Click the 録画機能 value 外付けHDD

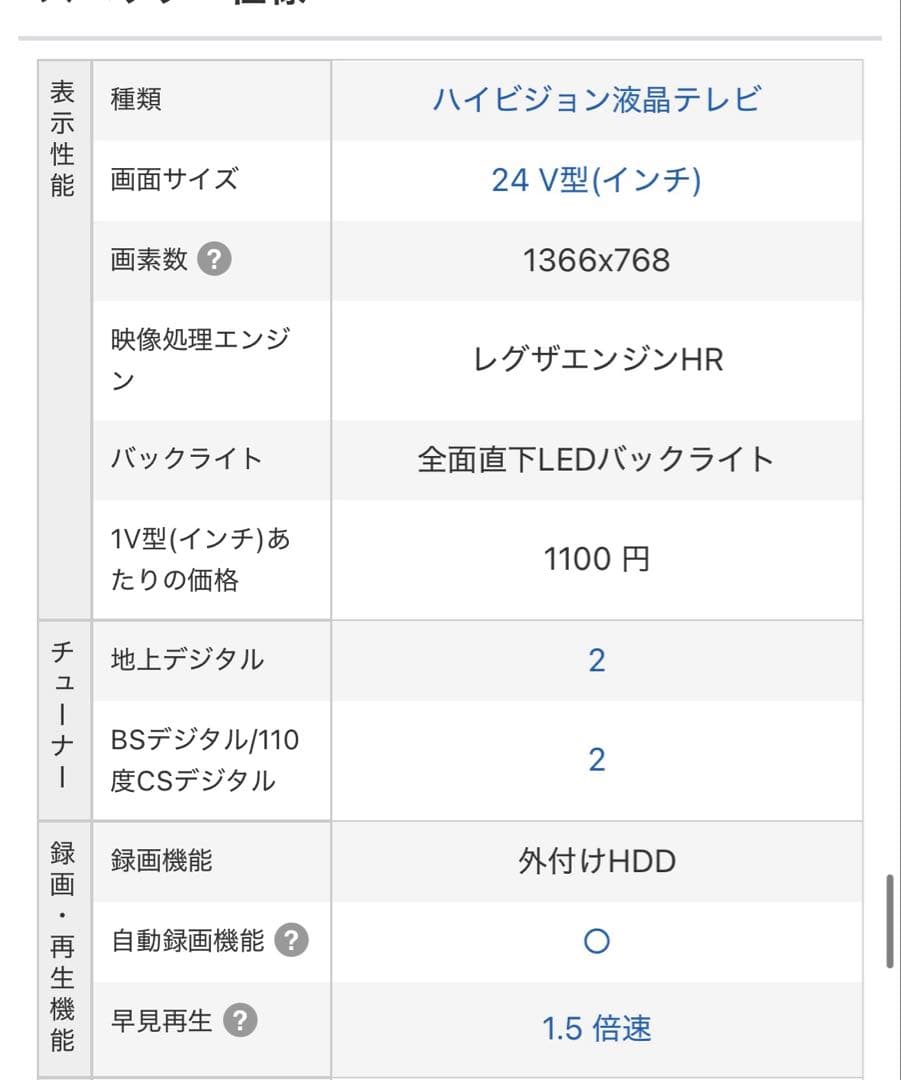pyautogui.click(x=597, y=860)
